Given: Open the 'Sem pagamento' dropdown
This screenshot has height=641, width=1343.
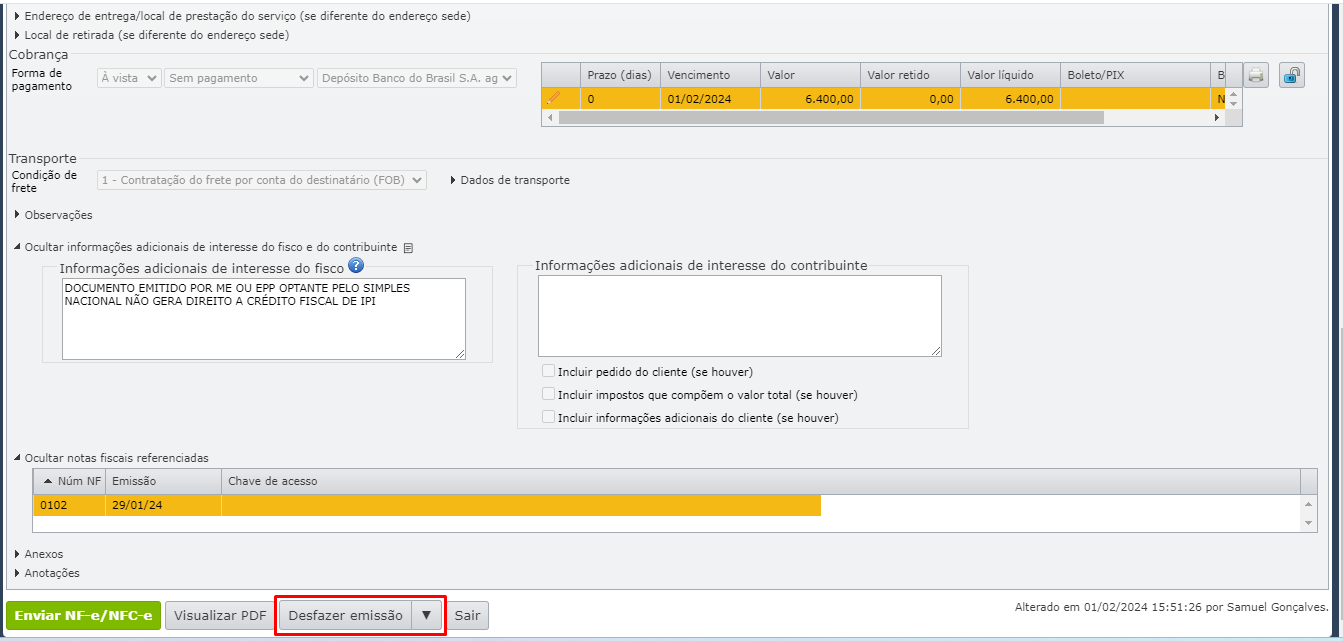Looking at the screenshot, I should click(x=239, y=78).
